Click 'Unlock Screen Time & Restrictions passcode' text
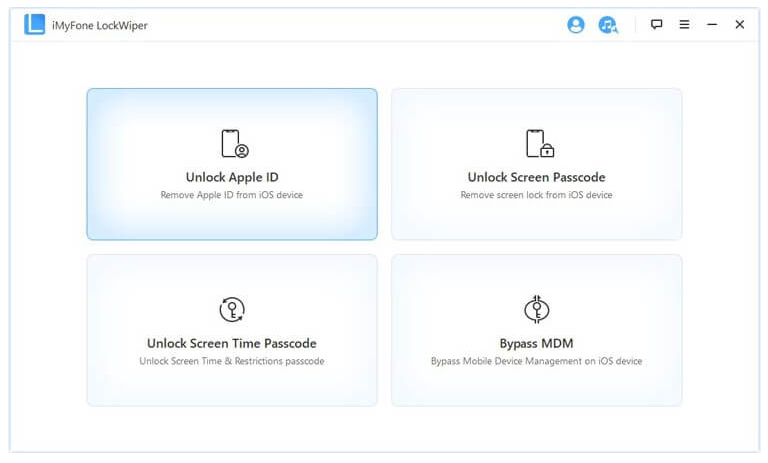768x463 pixels. (232, 361)
